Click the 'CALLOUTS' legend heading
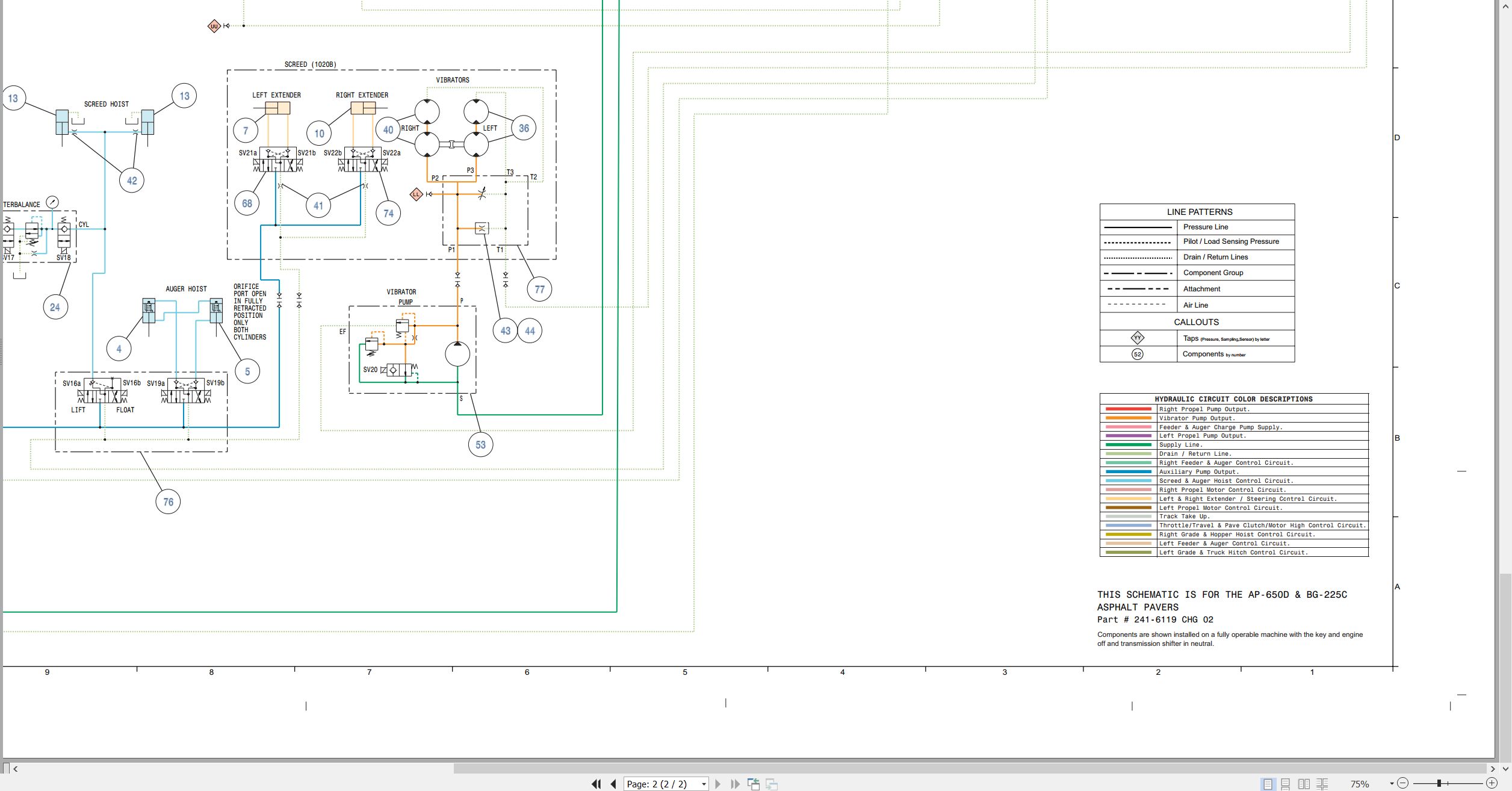The image size is (1512, 791). 1196,322
